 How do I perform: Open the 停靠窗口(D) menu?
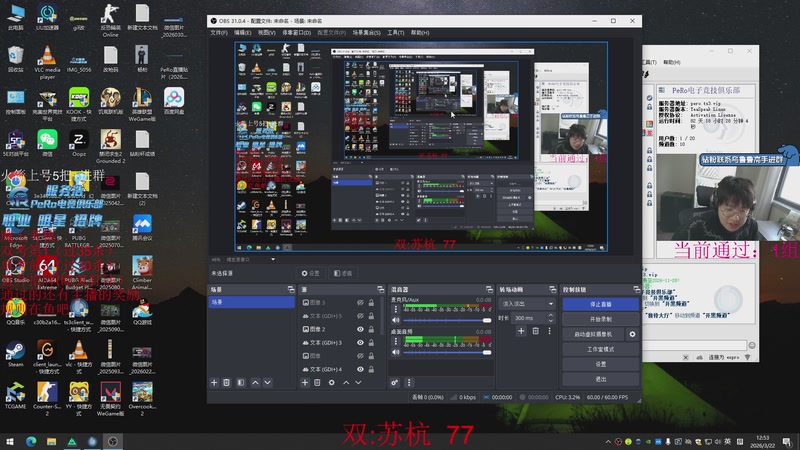[x=296, y=33]
